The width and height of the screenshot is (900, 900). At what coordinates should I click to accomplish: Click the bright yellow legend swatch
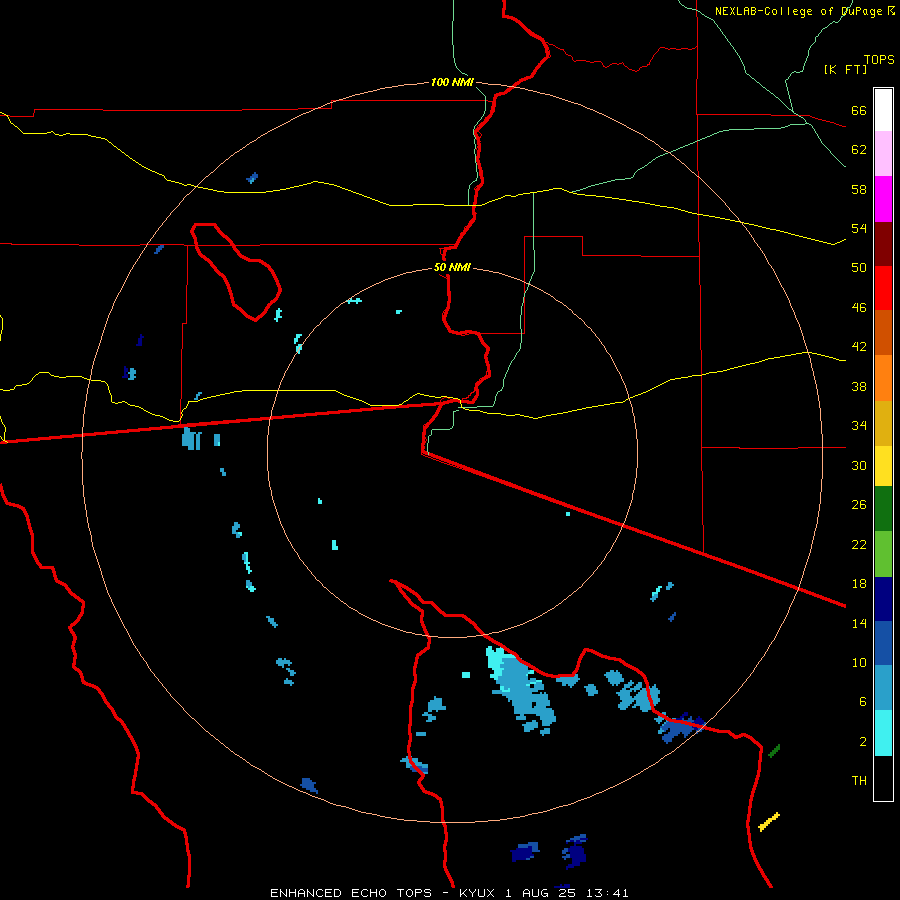click(883, 466)
